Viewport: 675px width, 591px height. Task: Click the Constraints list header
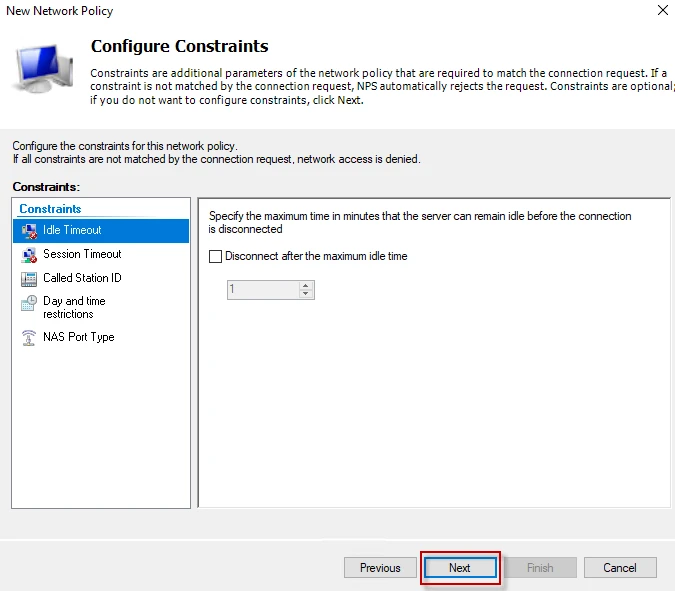[x=50, y=209]
